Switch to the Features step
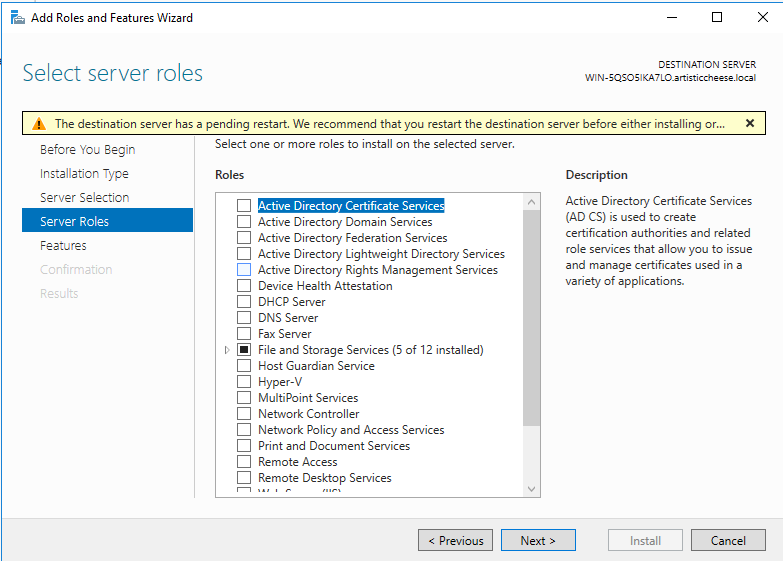 point(63,246)
